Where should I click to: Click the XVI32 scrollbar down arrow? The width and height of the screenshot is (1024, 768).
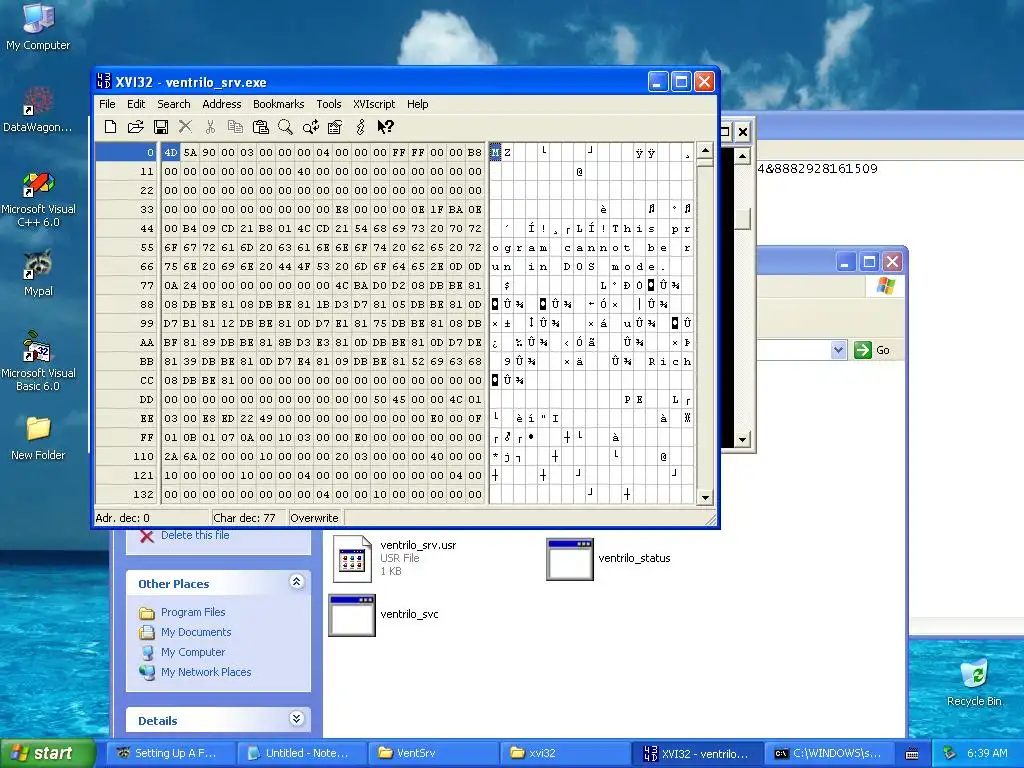pos(705,496)
